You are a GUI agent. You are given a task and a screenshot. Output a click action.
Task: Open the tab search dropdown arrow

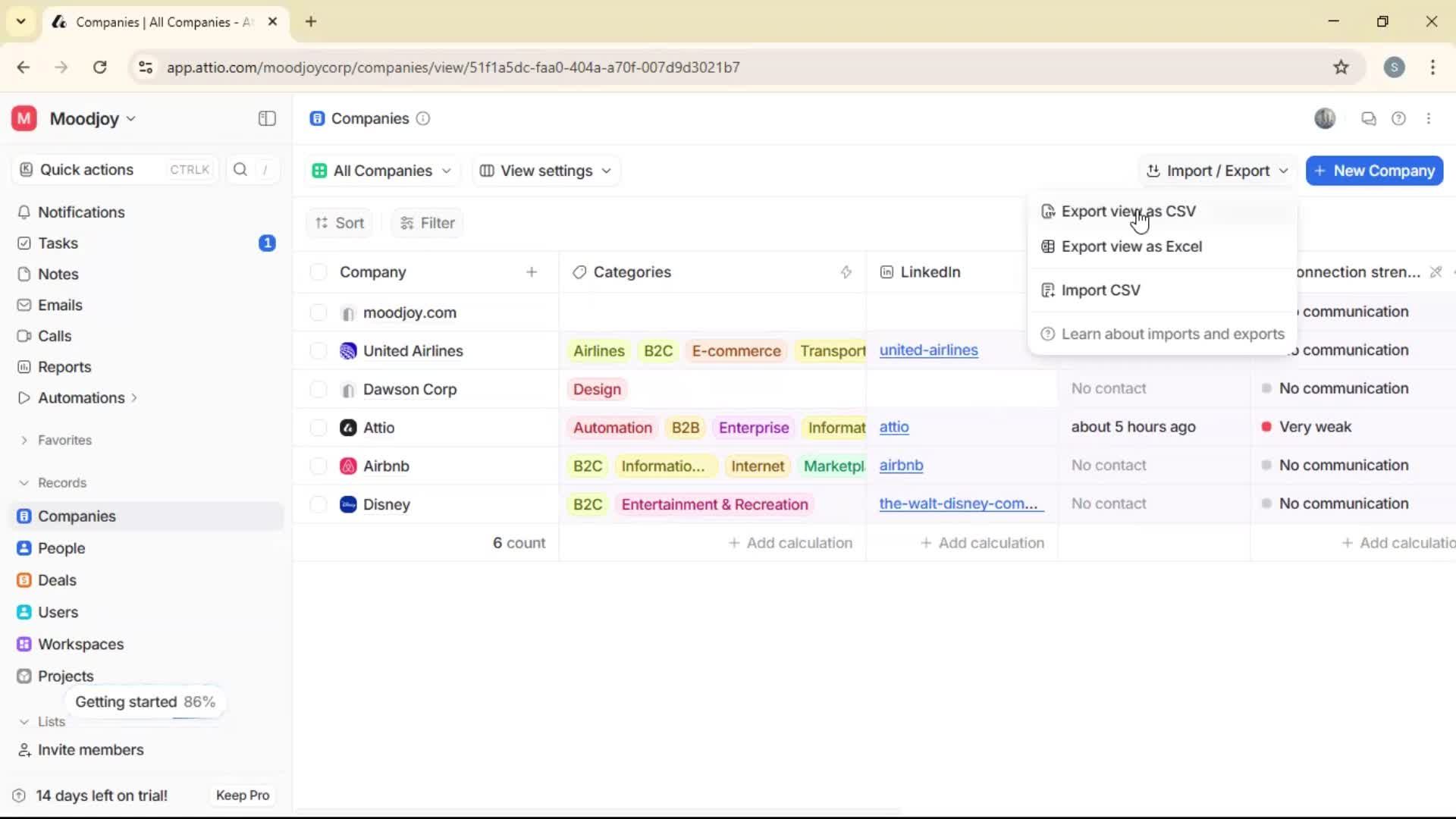click(x=21, y=21)
